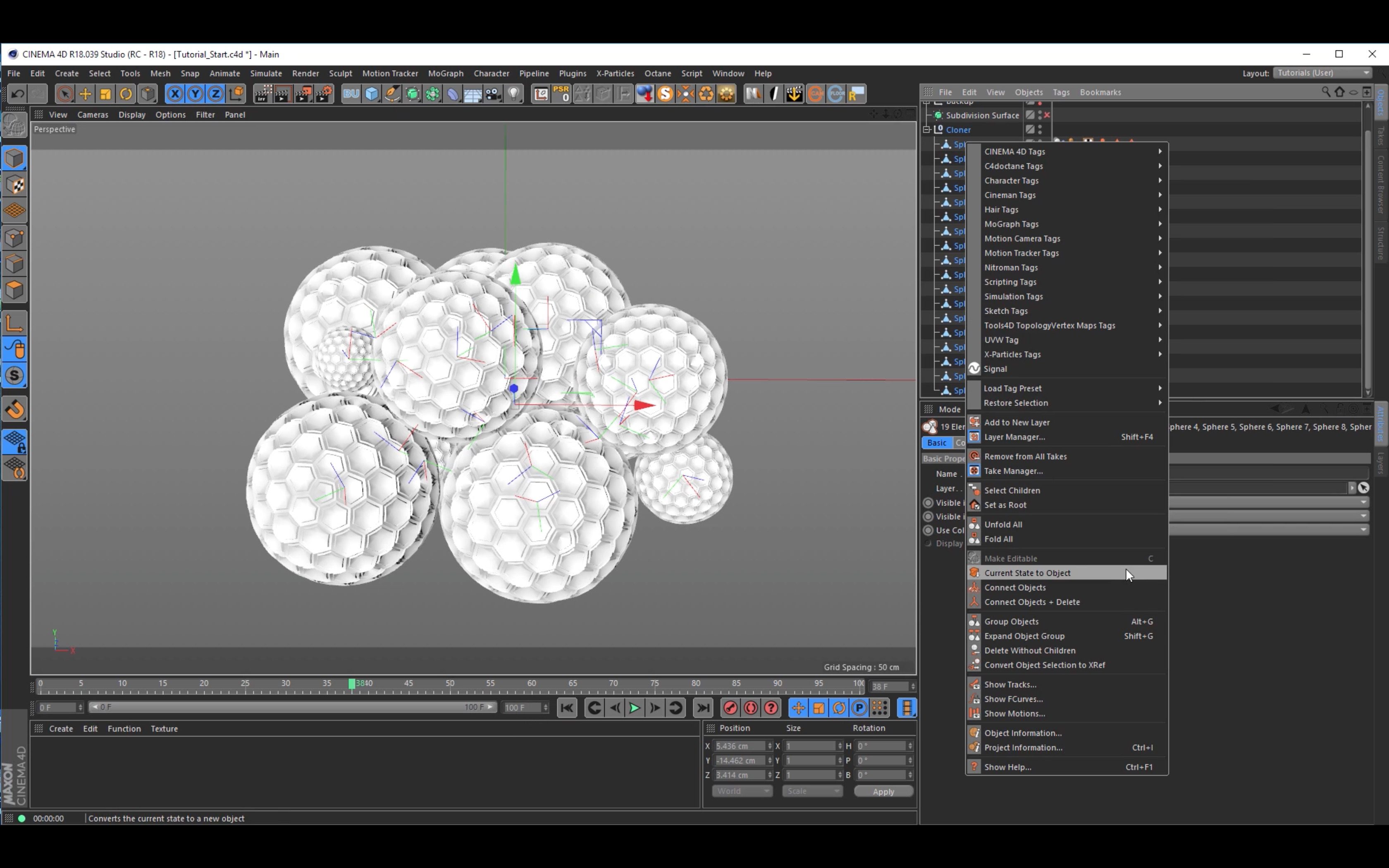
Task: Toggle the Enable Snap S icon
Action: click(14, 376)
